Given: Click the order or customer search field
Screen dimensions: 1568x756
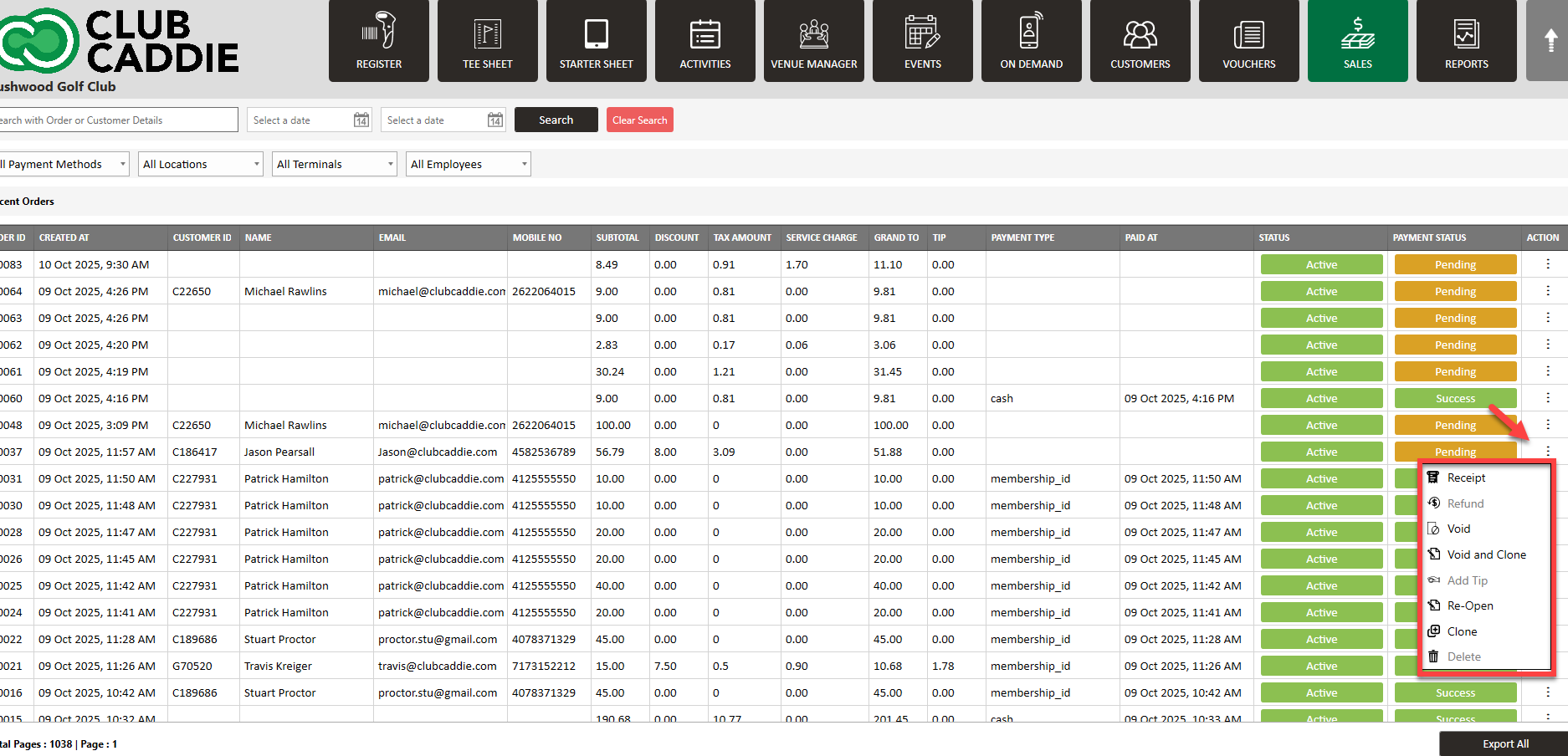Looking at the screenshot, I should point(117,120).
